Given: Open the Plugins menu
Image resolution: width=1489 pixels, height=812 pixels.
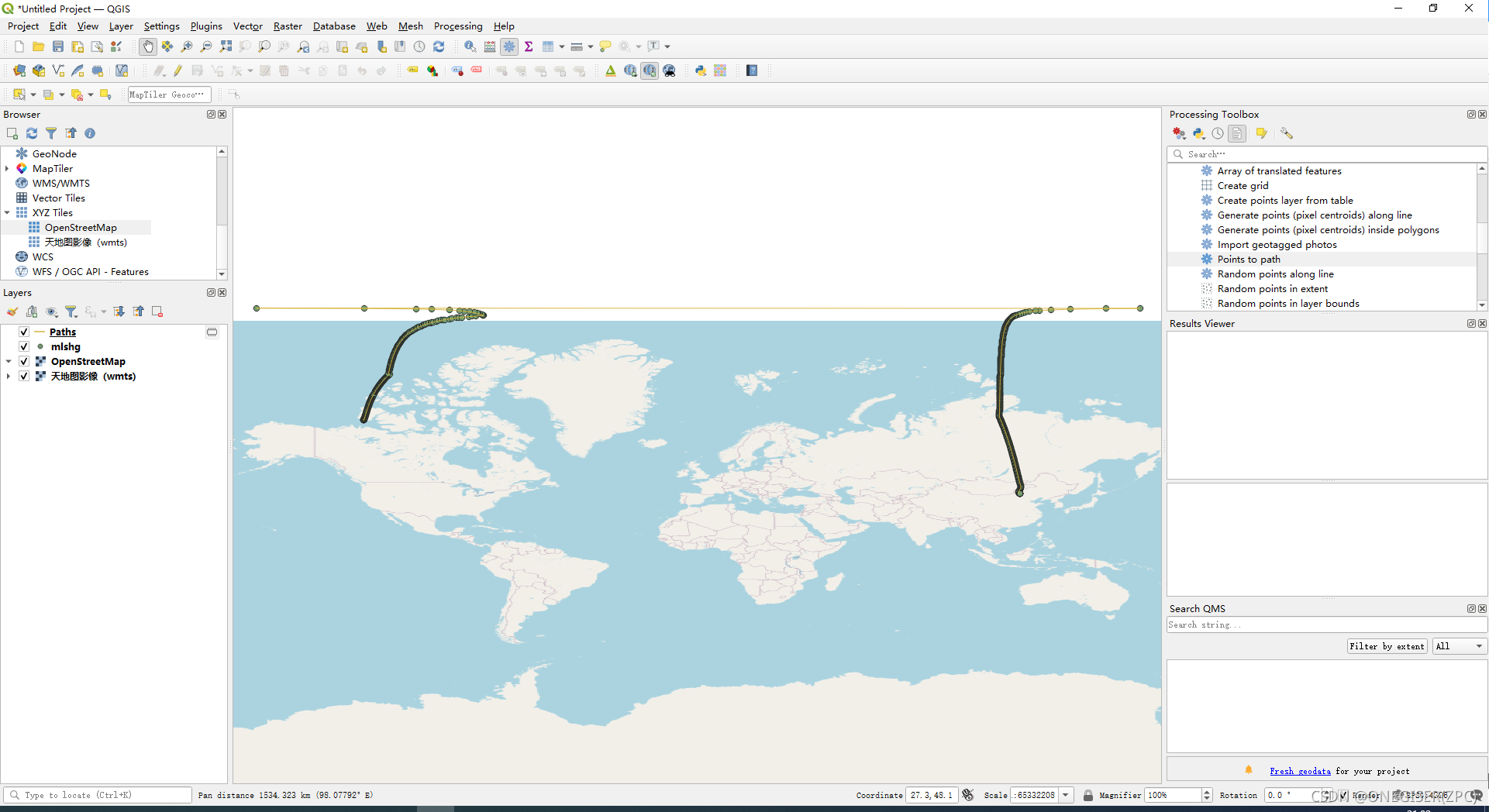Looking at the screenshot, I should click(x=206, y=26).
